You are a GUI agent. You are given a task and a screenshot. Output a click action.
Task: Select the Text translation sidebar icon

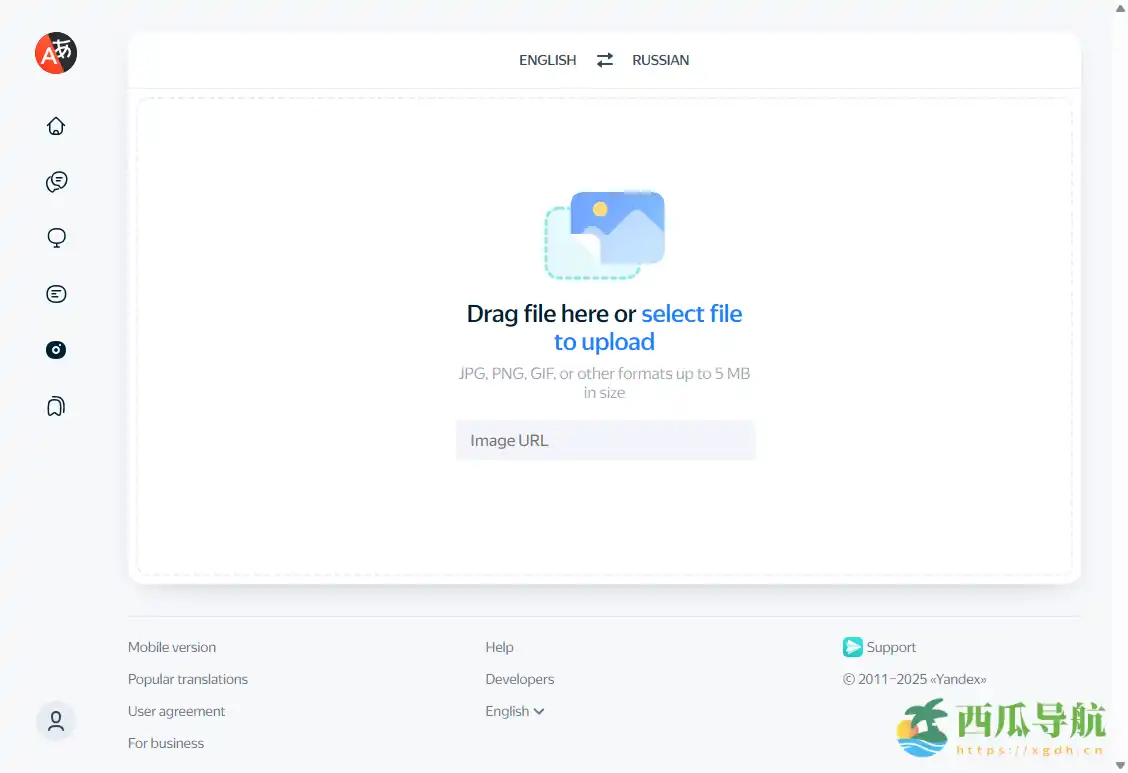[56, 293]
